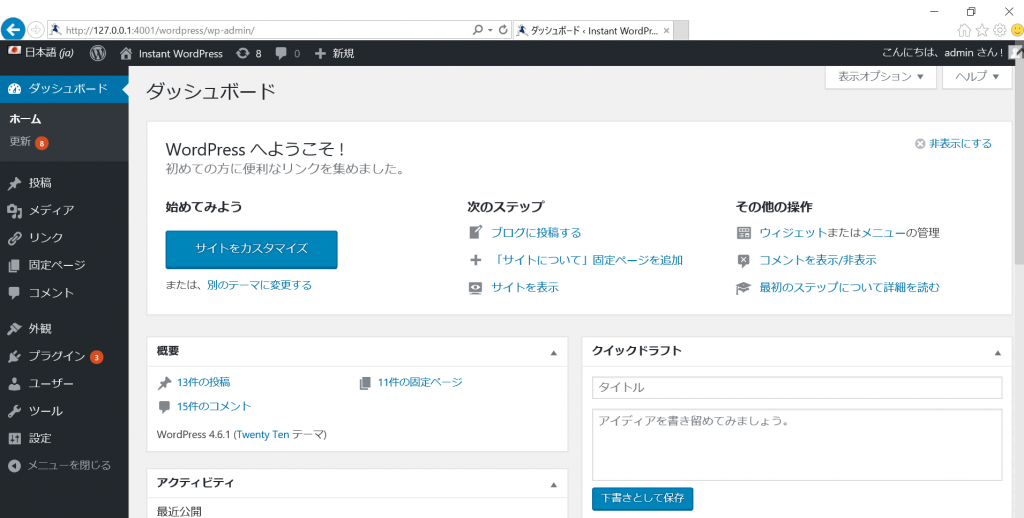The height and width of the screenshot is (518, 1024).
Task: Open the メディア menu in the sidebar
Action: (64, 210)
